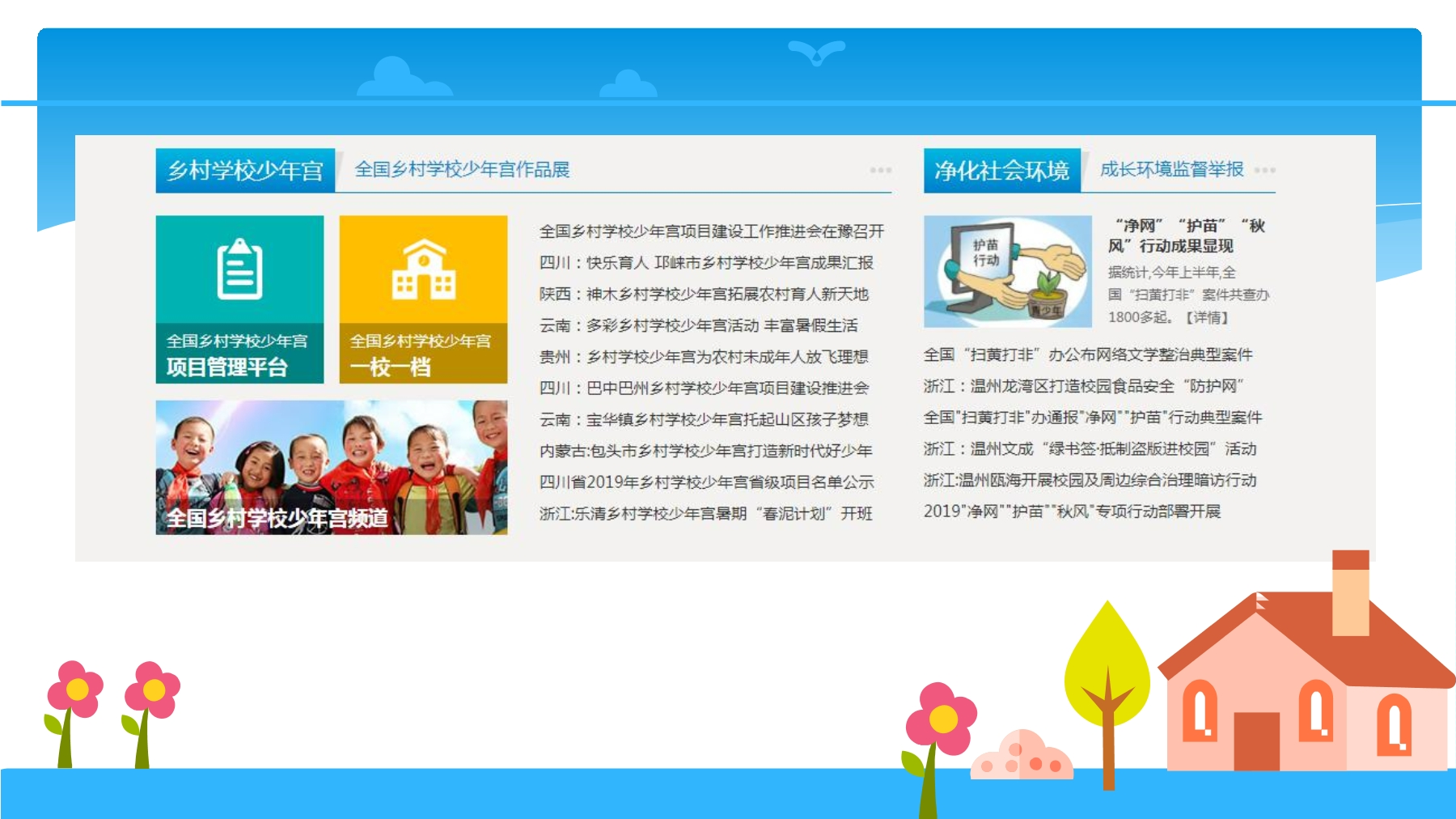Open article 贵州：乡村学校少年宫为农村未成年人放飞理想
The height and width of the screenshot is (819, 1456).
[x=704, y=356]
